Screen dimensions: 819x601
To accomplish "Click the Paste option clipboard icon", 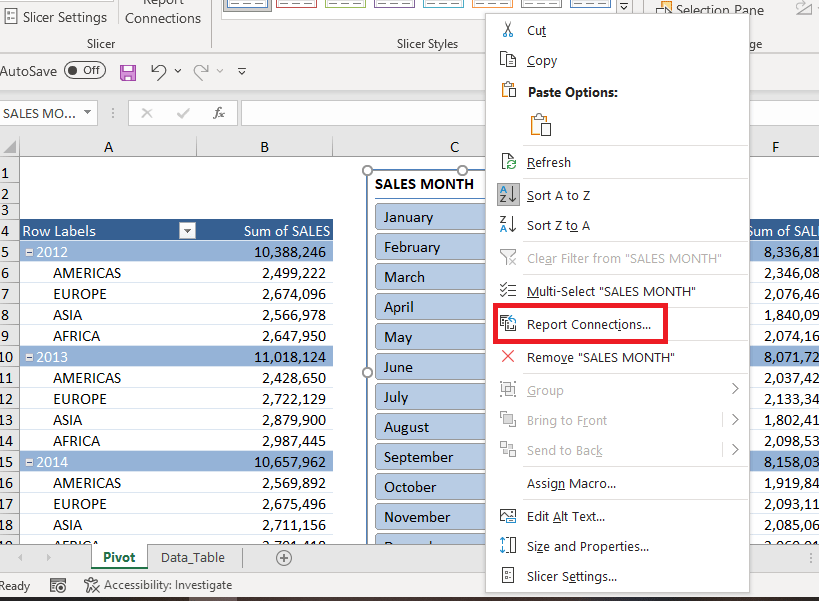I will (x=541, y=125).
